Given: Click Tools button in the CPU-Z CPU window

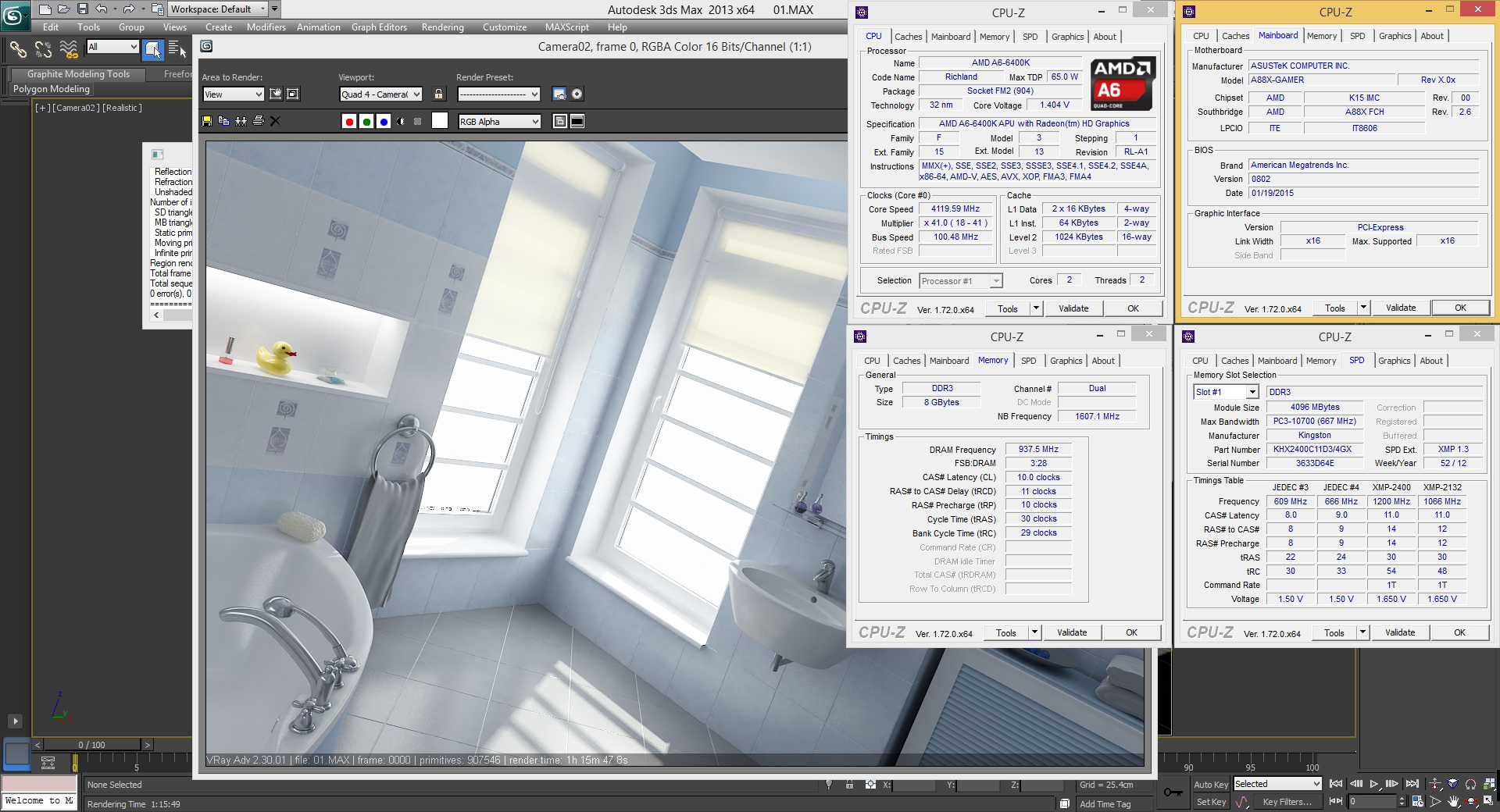Looking at the screenshot, I should point(1008,308).
